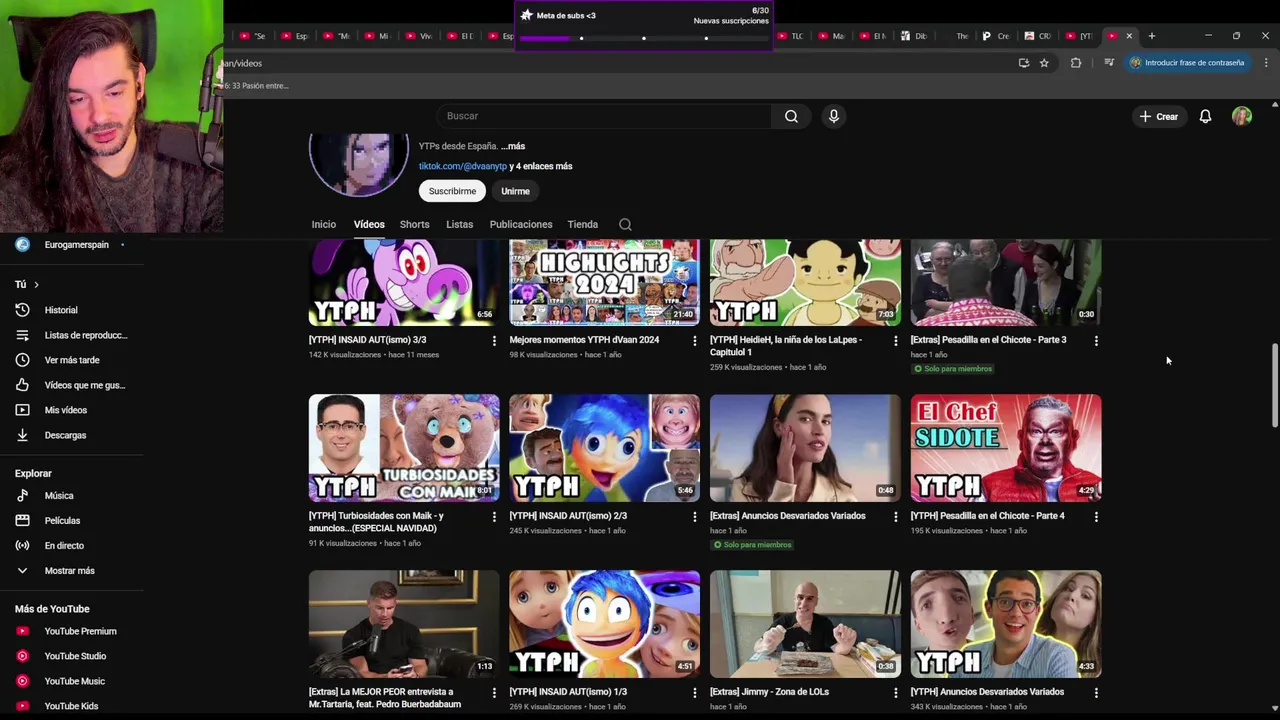Image resolution: width=1280 pixels, height=720 pixels.
Task: Open Películas in Explorar
Action: click(62, 520)
